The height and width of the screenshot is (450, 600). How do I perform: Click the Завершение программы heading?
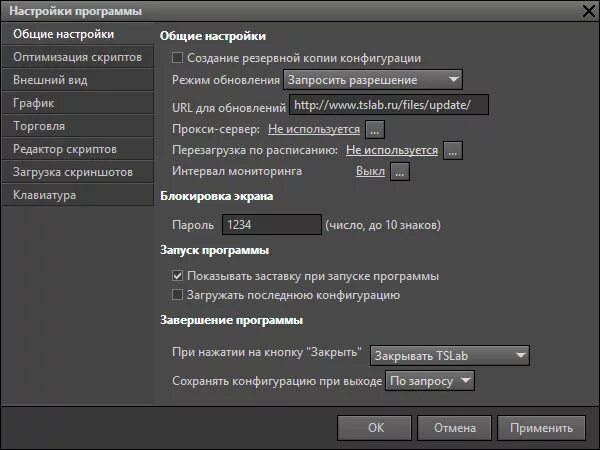point(232,320)
